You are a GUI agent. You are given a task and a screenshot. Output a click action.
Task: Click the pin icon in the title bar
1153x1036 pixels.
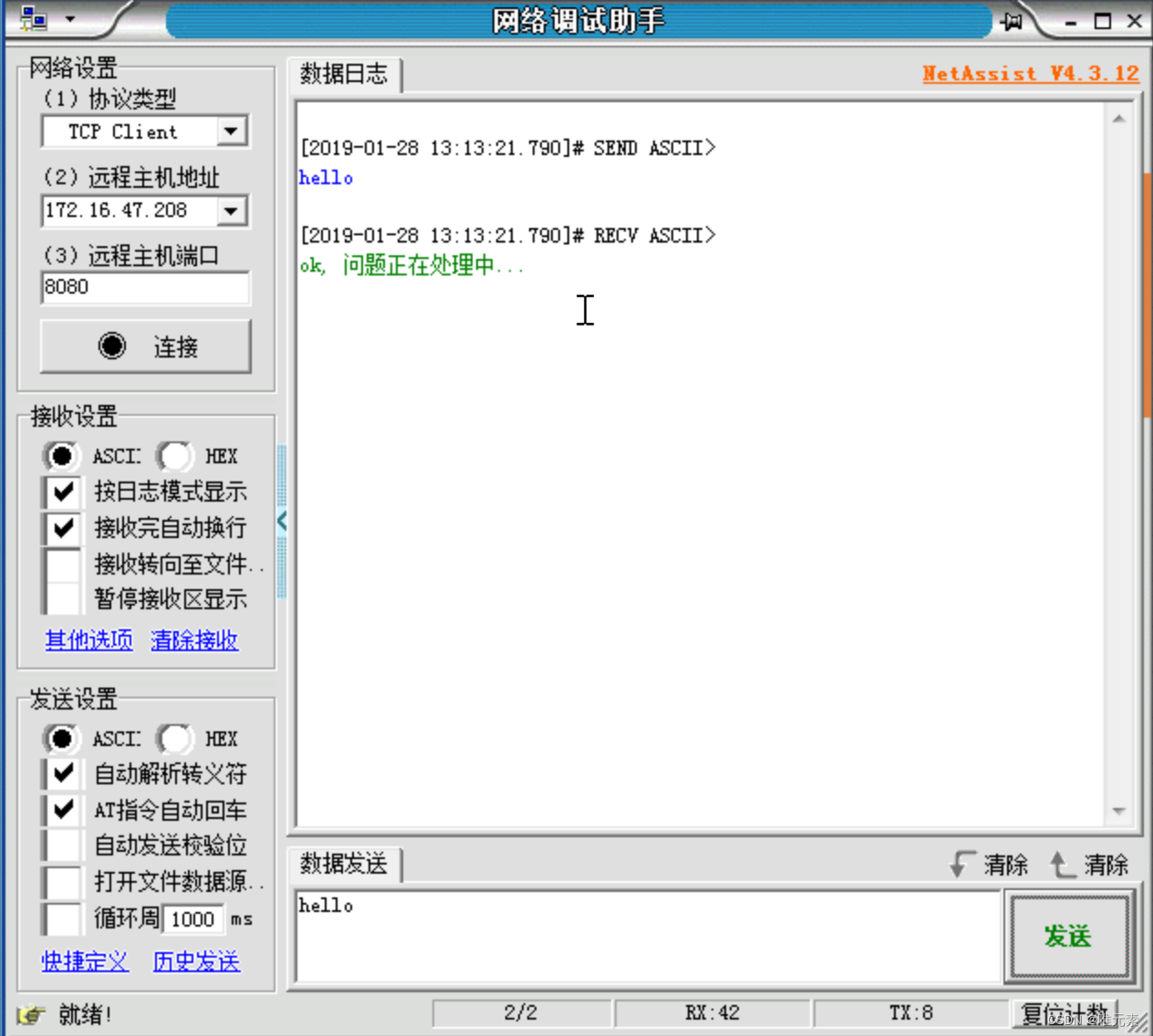coord(1011,20)
